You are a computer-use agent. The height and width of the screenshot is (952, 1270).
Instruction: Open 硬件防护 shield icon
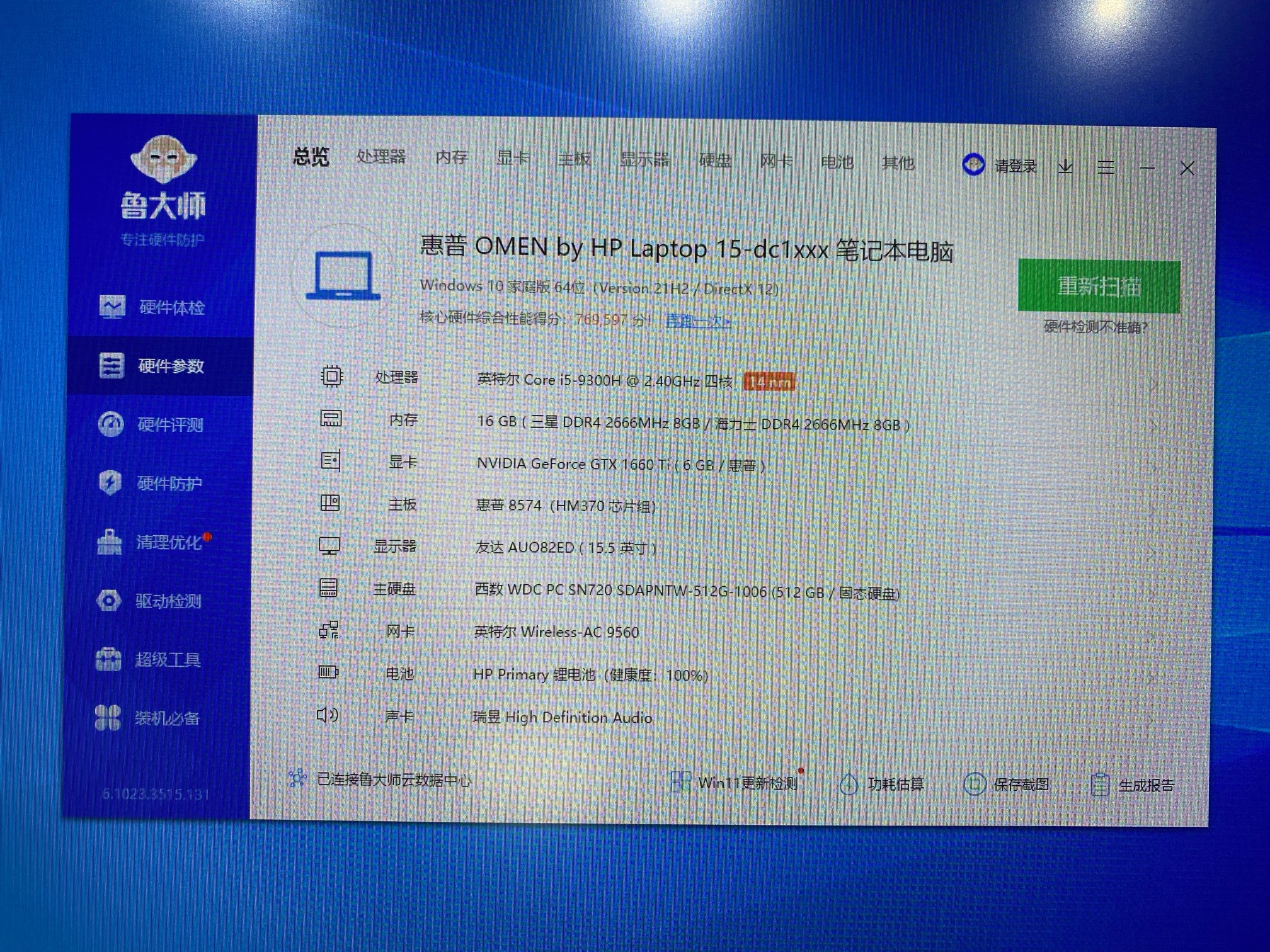(110, 483)
